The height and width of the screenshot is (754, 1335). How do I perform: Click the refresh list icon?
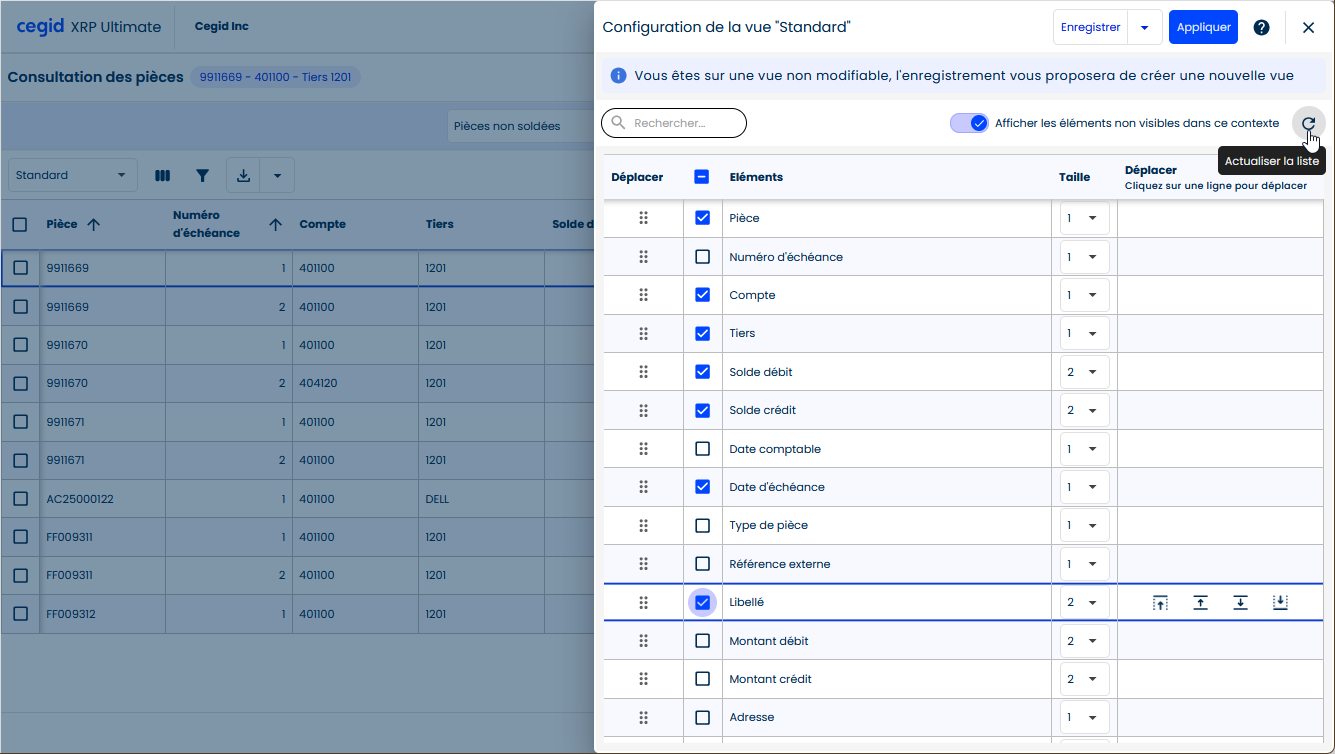pos(1308,123)
